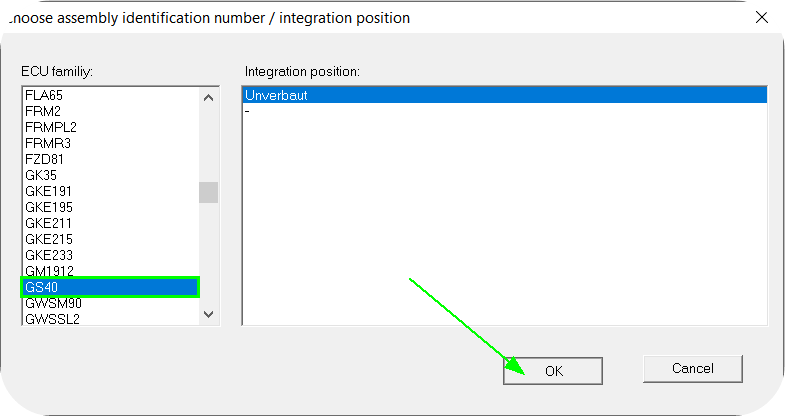Select FRM2 ECU family
785x416 pixels.
coord(43,111)
